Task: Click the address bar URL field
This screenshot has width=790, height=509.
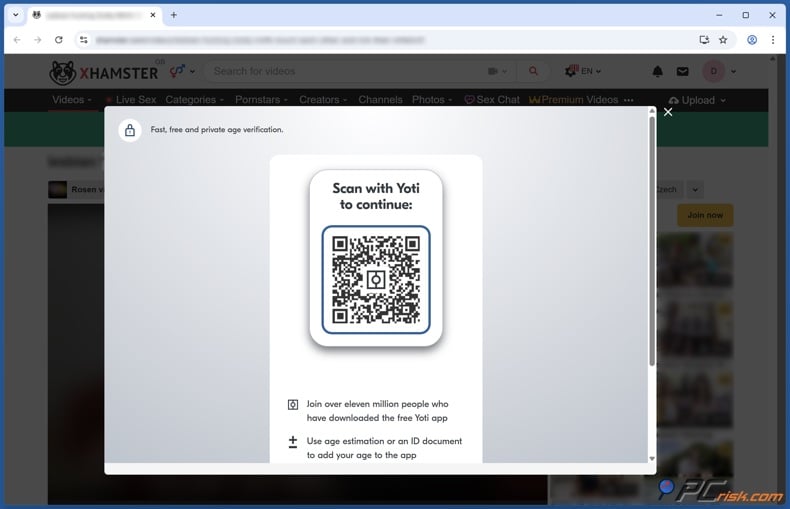Action: [x=393, y=40]
